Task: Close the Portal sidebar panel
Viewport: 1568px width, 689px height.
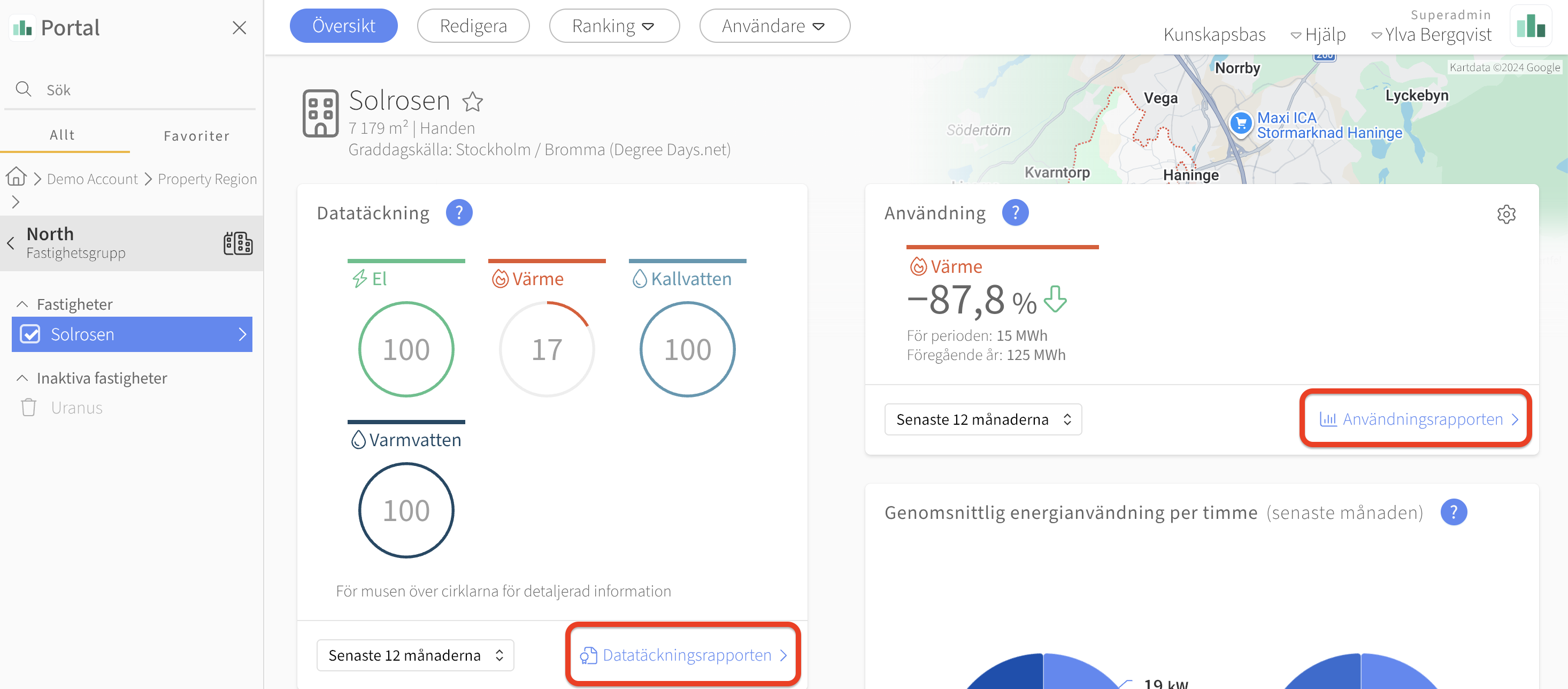Action: [239, 27]
